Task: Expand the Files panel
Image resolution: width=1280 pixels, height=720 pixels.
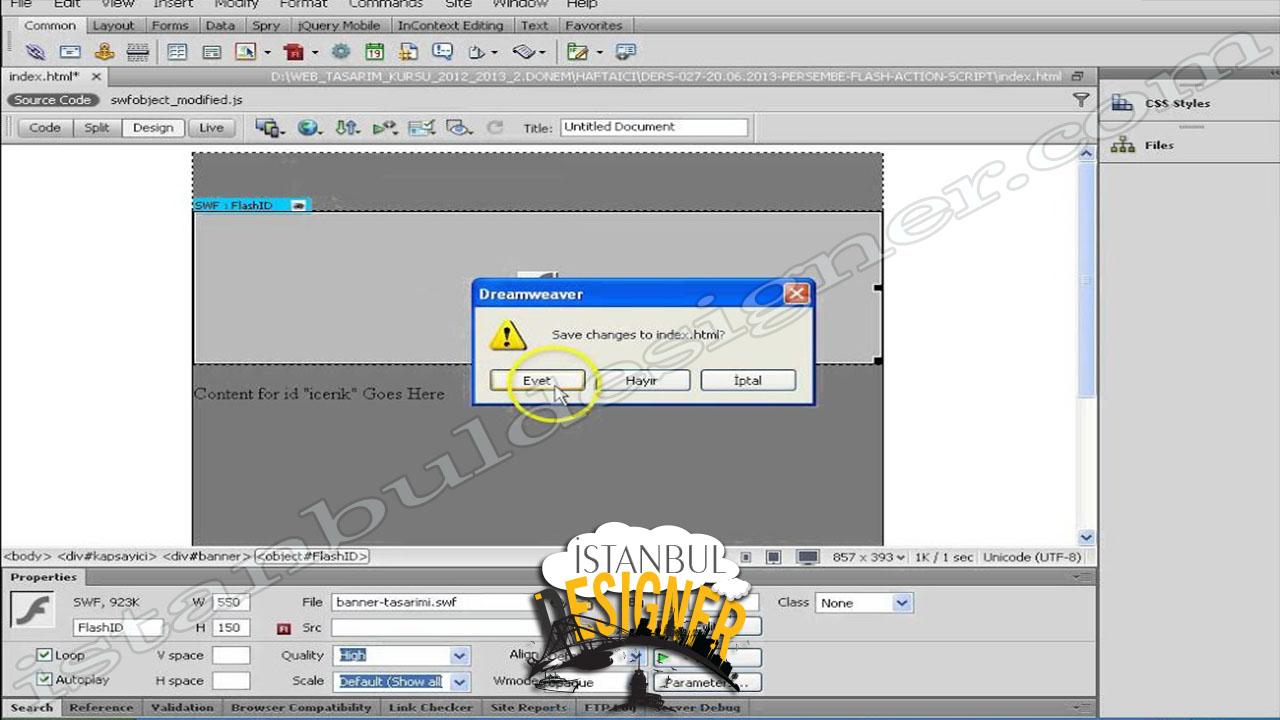Action: coord(1159,145)
